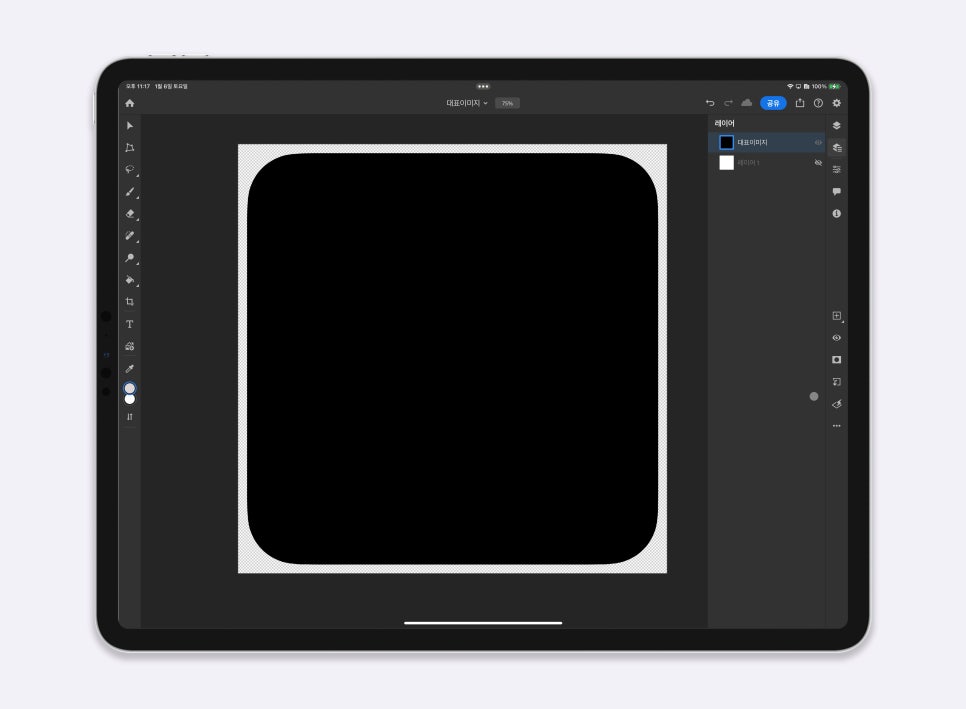Click the 레이어 panel heading
This screenshot has width=966, height=709.
coord(724,123)
